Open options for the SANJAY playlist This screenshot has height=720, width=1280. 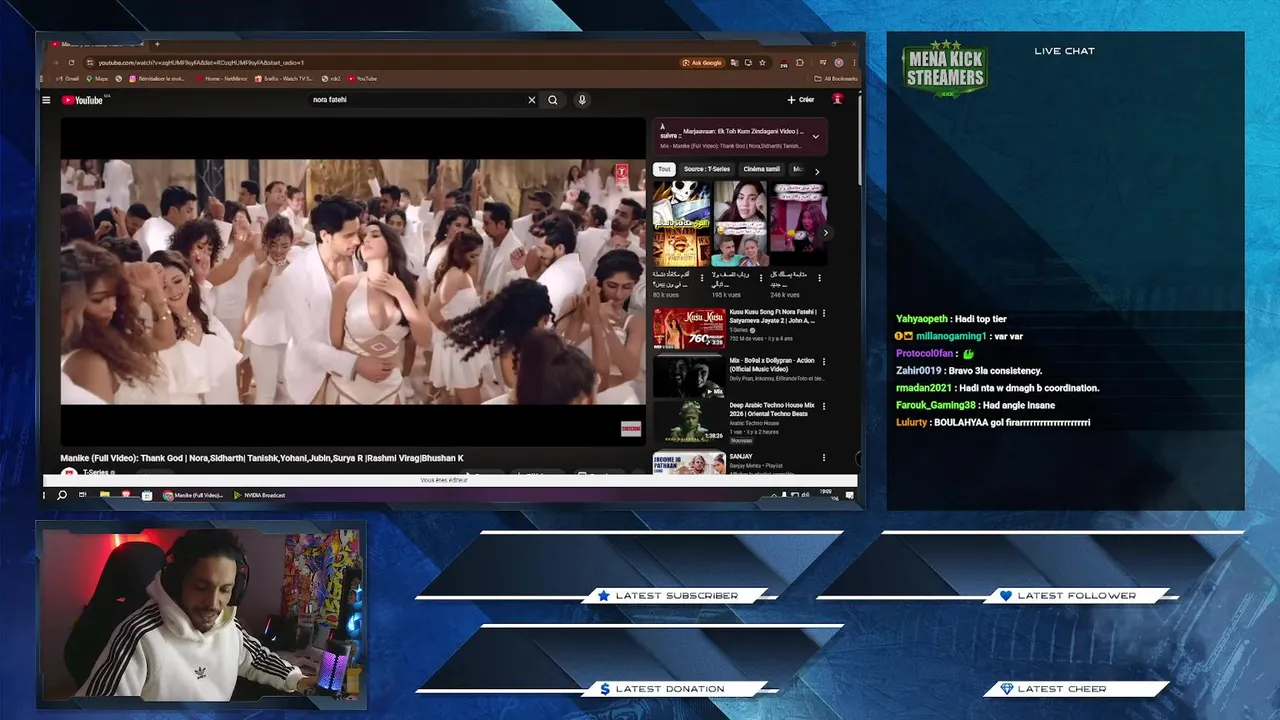[x=824, y=457]
